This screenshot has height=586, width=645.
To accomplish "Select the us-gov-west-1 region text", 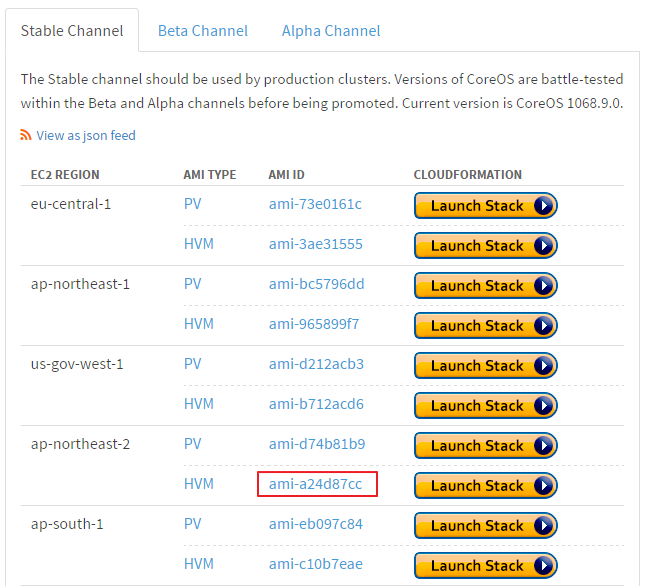I will click(77, 364).
